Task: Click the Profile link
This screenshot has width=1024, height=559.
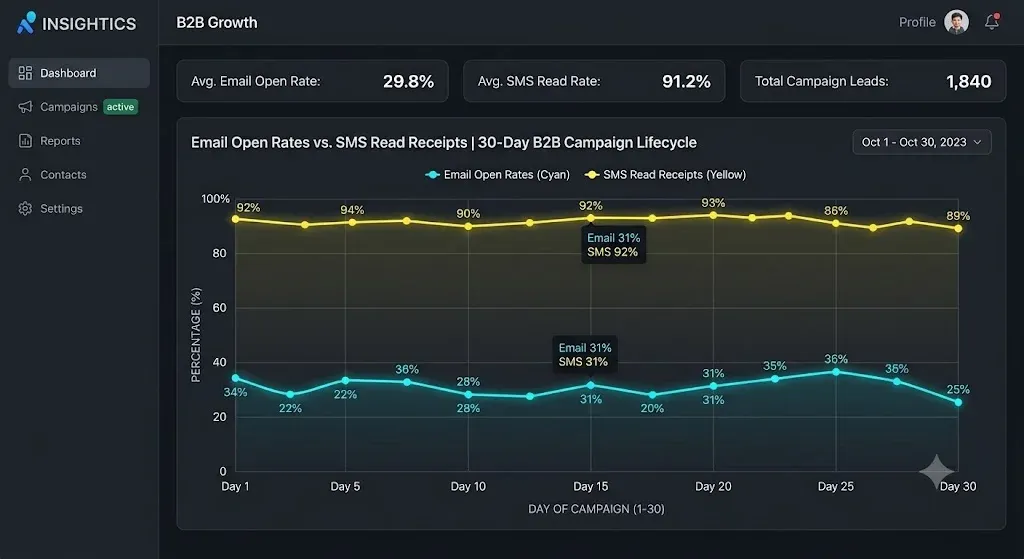Action: pos(917,22)
